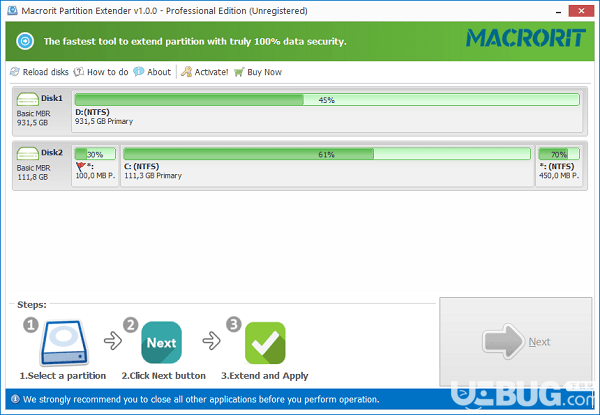Click the Basic MBR text under Disk1
The width and height of the screenshot is (600, 415).
[x=33, y=114]
